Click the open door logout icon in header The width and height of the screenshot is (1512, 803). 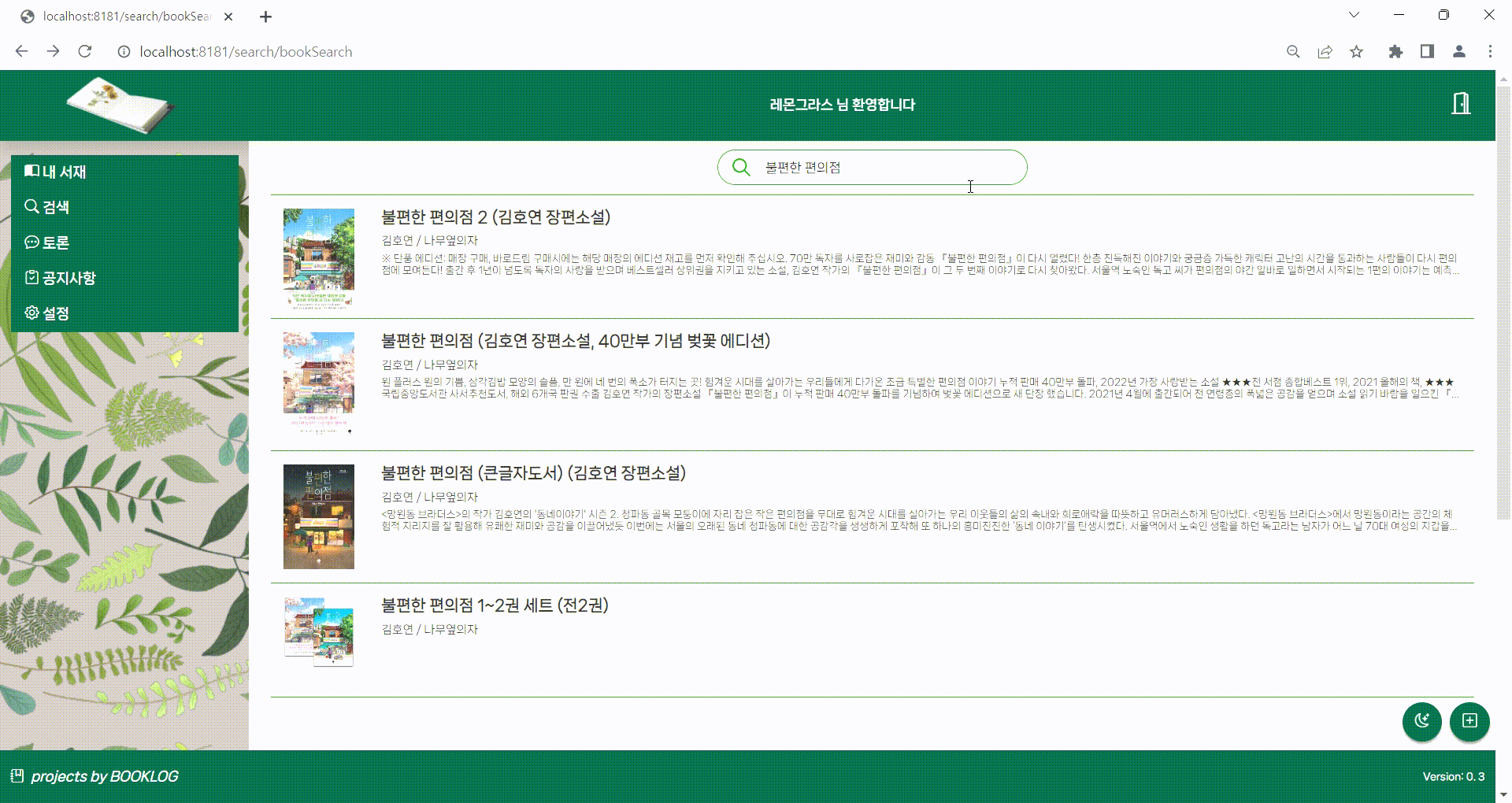1462,103
